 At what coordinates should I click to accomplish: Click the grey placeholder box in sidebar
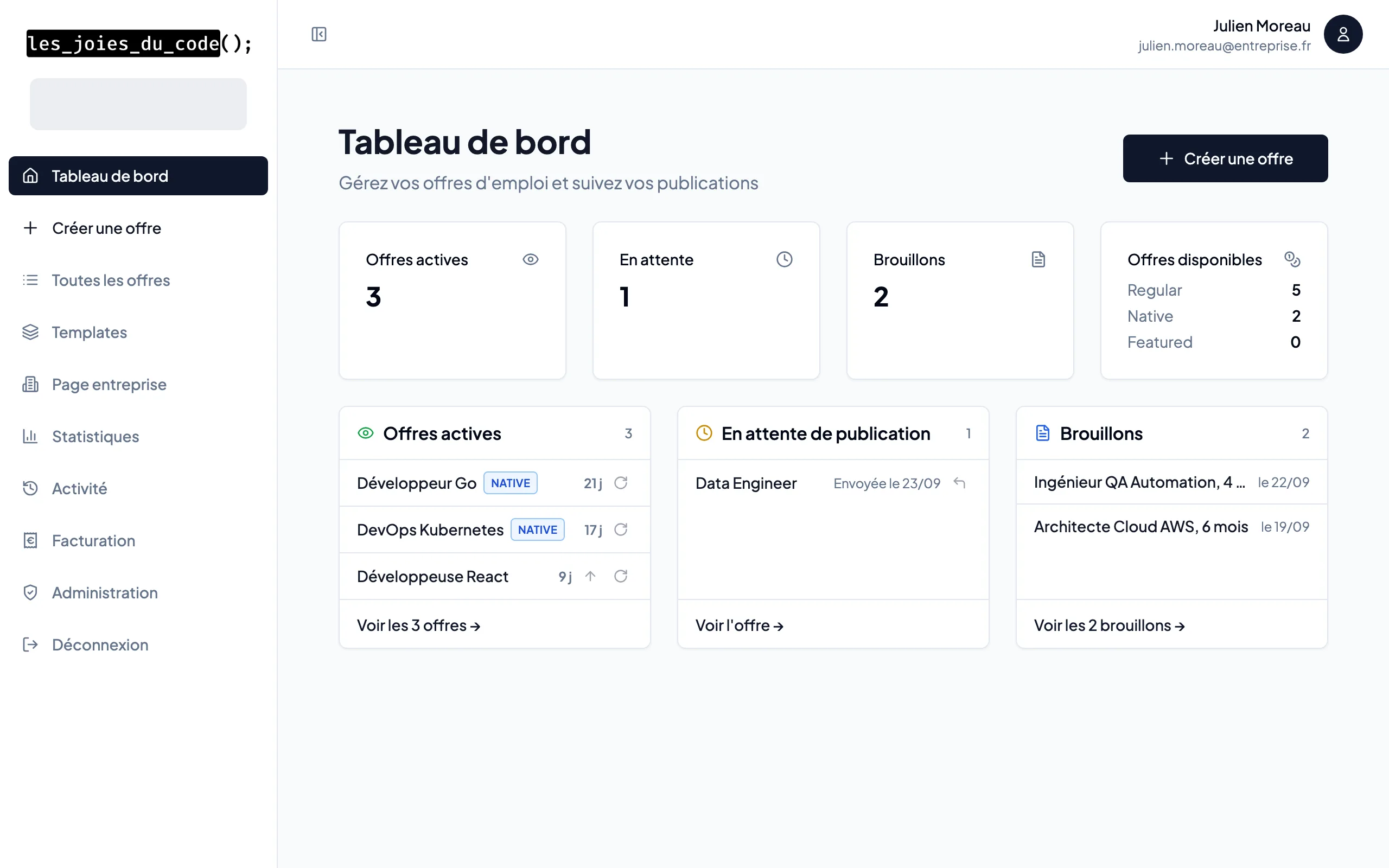(x=138, y=104)
